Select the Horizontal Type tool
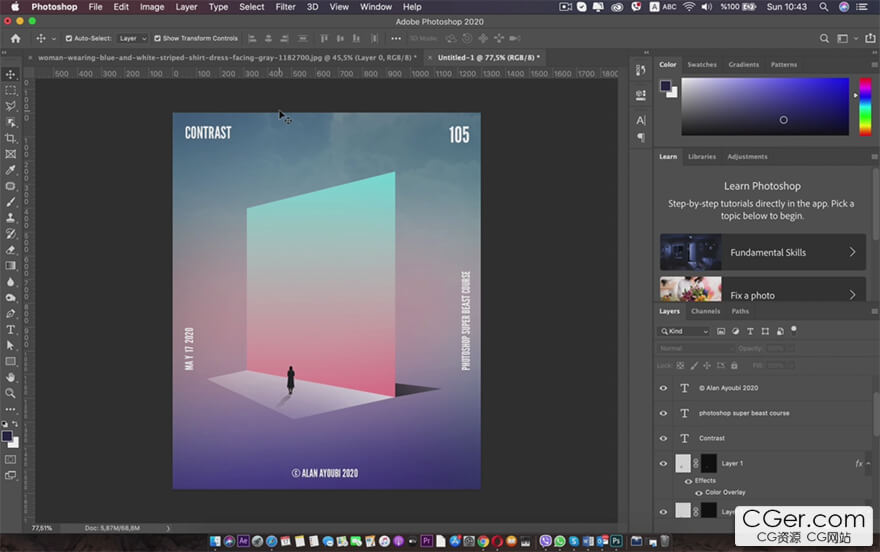 pyautogui.click(x=11, y=330)
